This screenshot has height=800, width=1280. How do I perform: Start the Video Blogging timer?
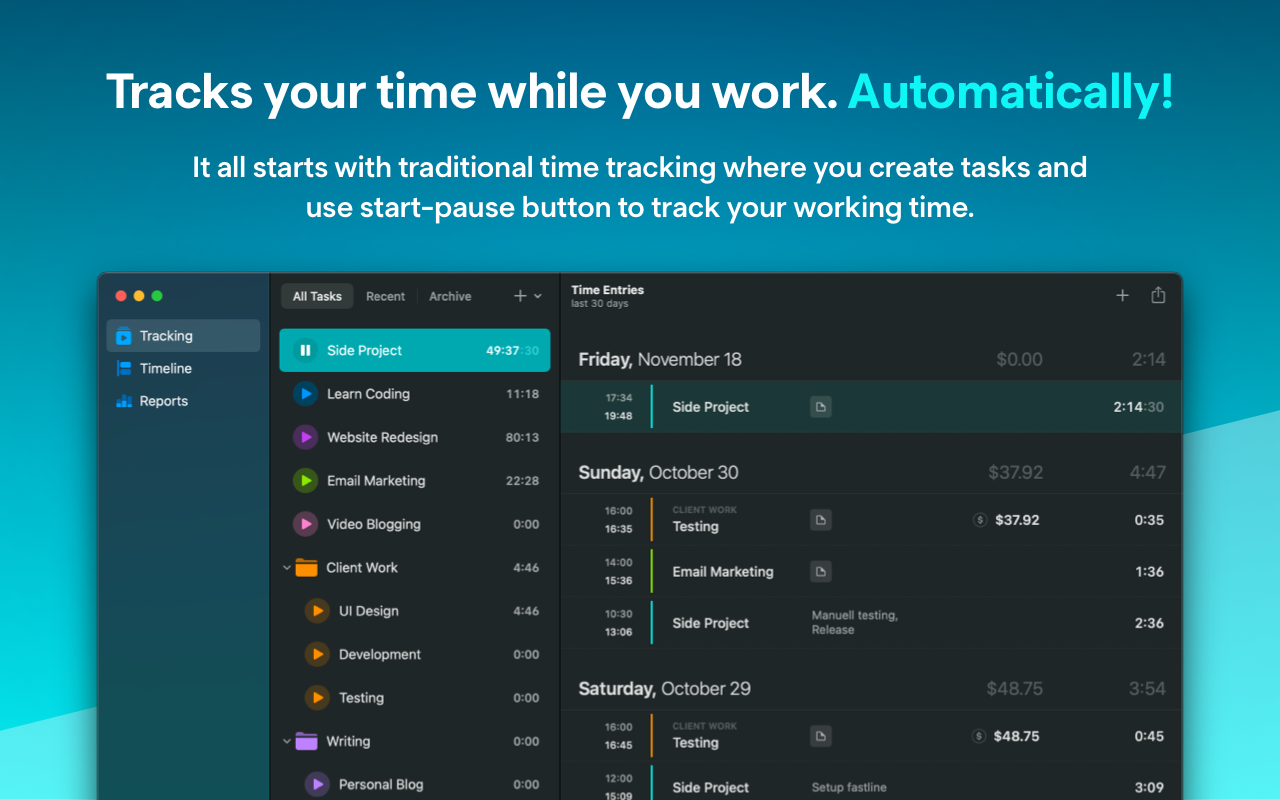[x=305, y=524]
